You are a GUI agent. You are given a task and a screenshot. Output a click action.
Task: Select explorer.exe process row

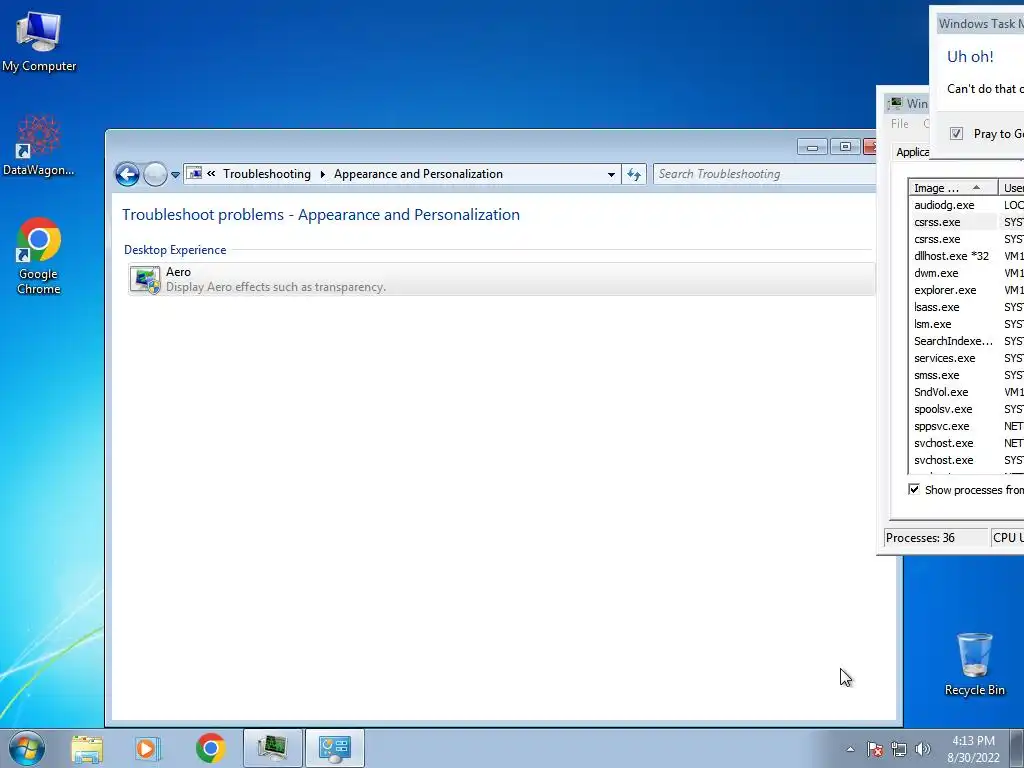(967, 290)
